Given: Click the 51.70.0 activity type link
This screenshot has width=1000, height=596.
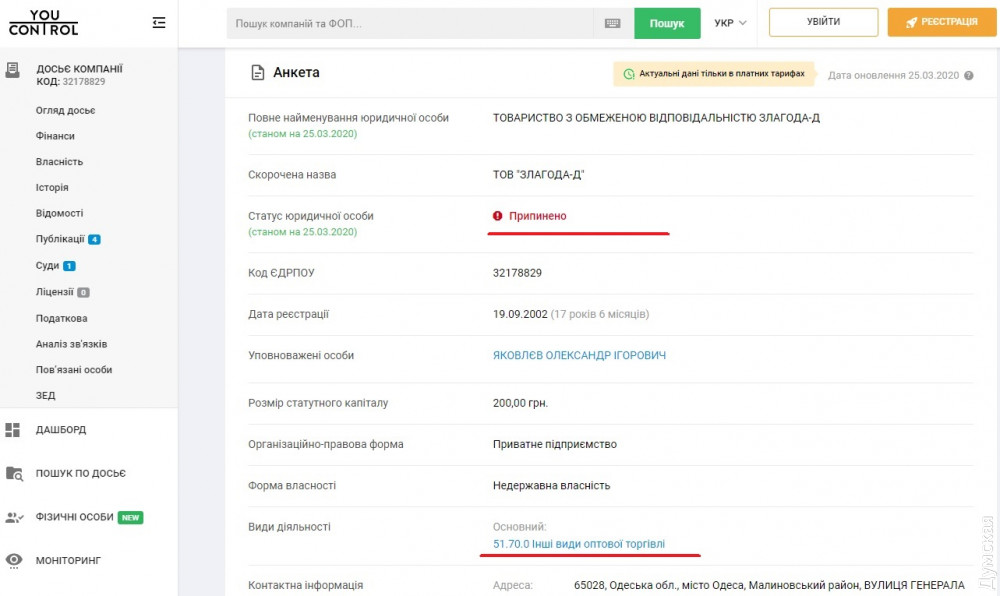Looking at the screenshot, I should 578,544.
